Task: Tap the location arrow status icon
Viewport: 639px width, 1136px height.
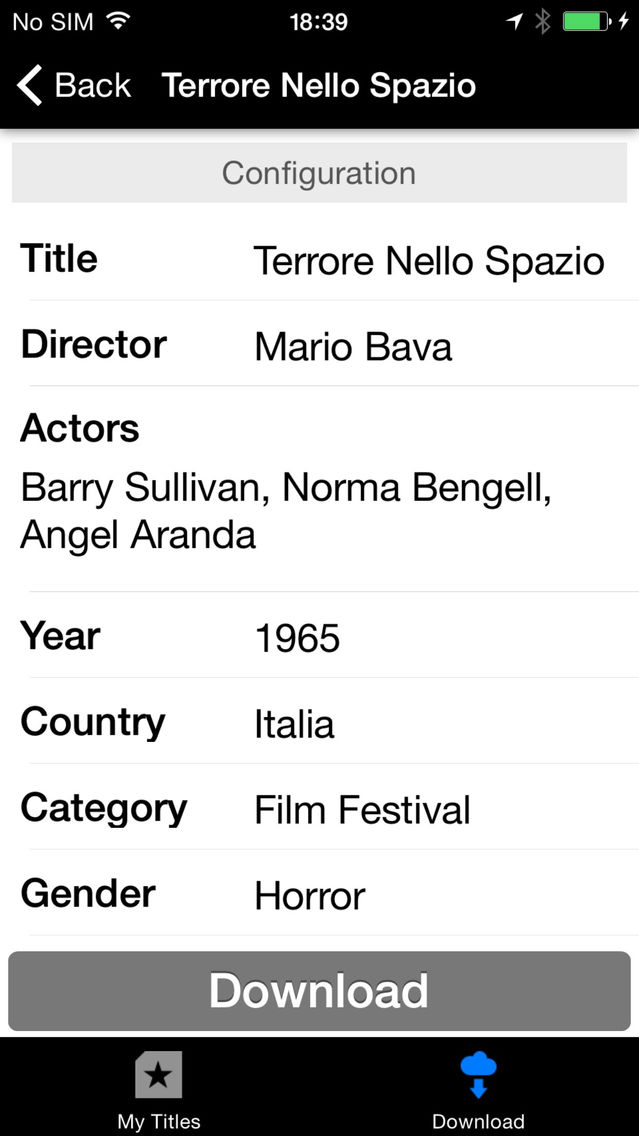Action: (x=514, y=22)
